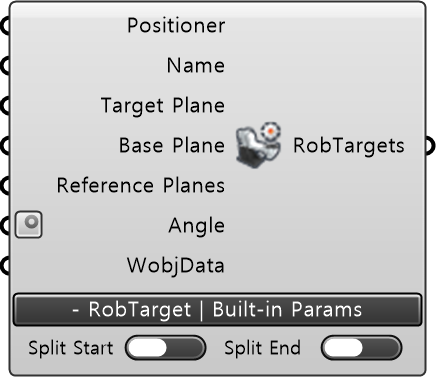Toggle the Split End switch
436x377 pixels.
point(362,348)
